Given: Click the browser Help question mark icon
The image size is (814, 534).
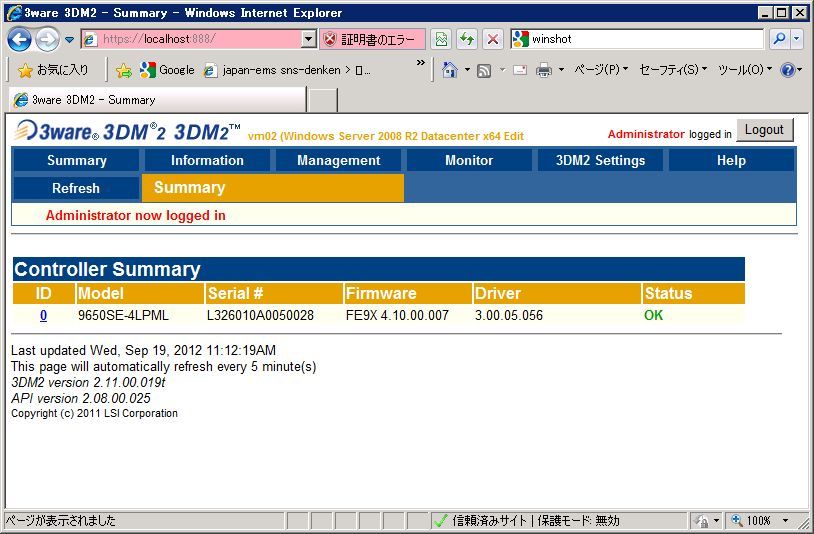Looking at the screenshot, I should [x=787, y=70].
